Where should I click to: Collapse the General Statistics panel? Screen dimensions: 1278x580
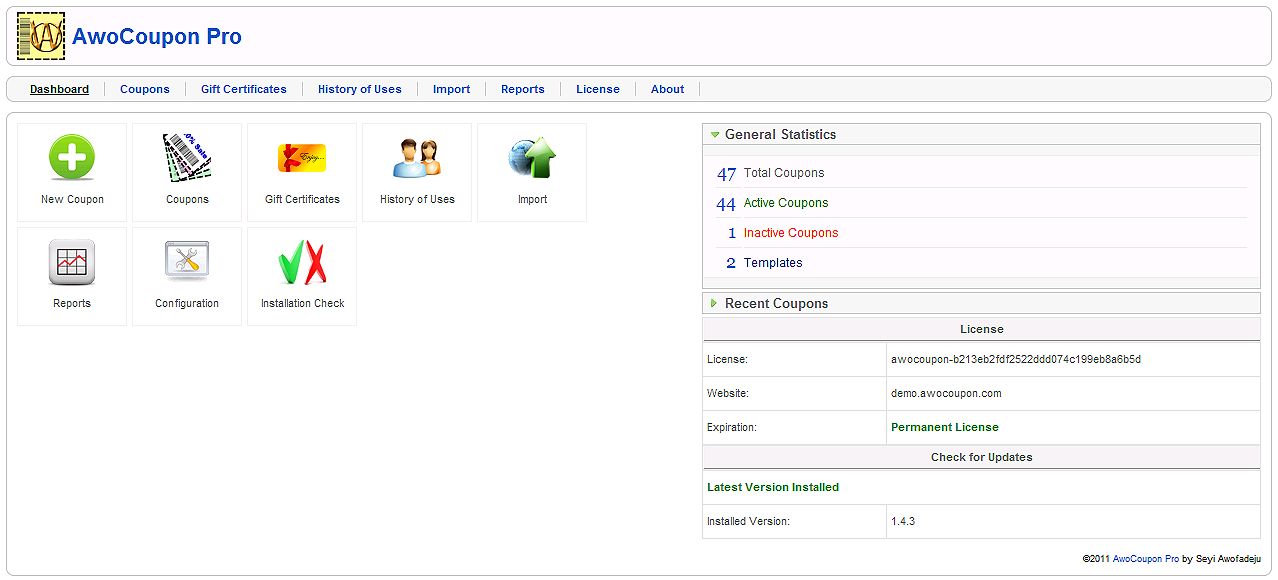pos(981,134)
